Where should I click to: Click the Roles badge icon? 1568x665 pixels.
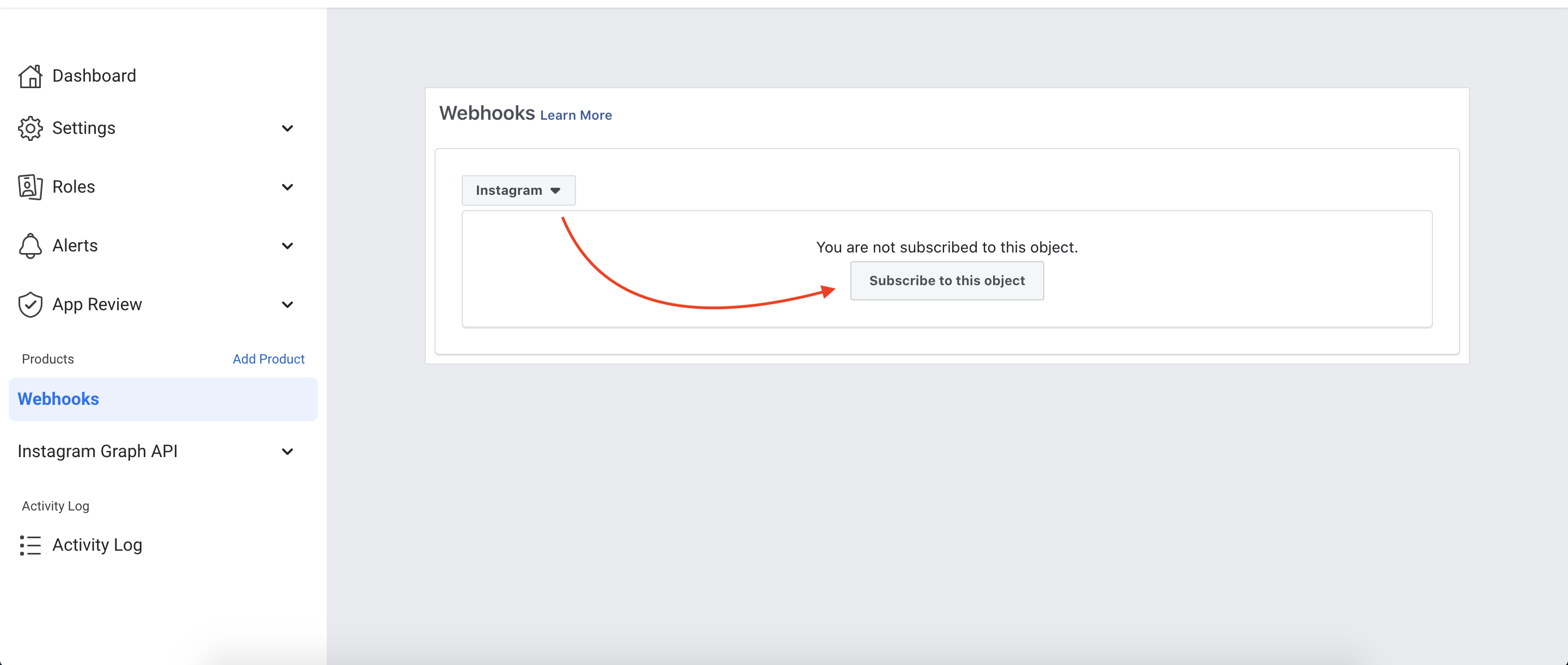30,187
